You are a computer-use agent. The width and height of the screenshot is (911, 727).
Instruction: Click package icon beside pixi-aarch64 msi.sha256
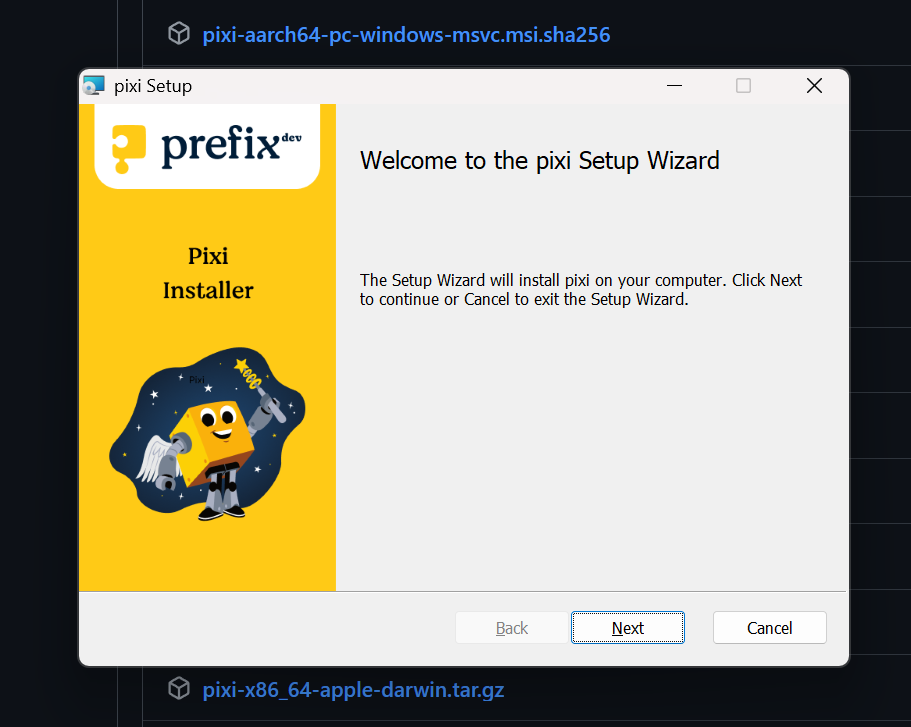(x=178, y=34)
